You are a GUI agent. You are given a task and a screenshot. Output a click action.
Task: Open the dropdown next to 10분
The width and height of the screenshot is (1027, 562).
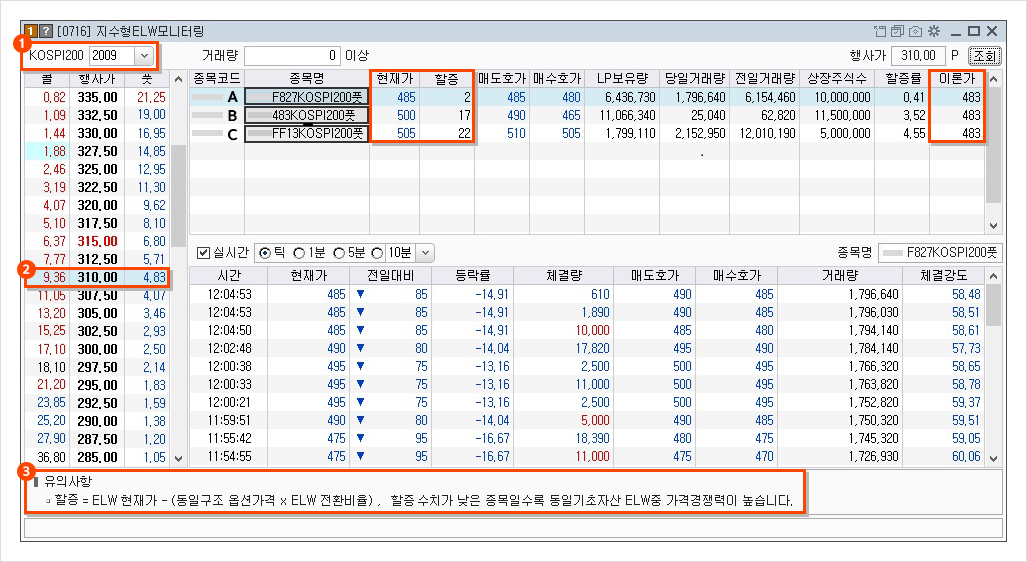[425, 253]
